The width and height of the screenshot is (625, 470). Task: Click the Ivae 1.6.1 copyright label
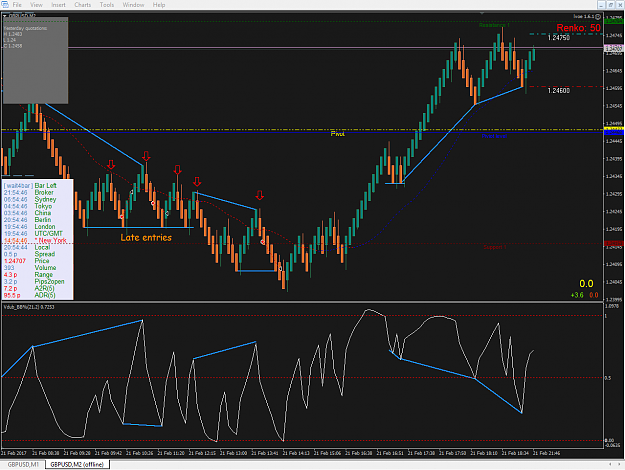click(x=587, y=16)
